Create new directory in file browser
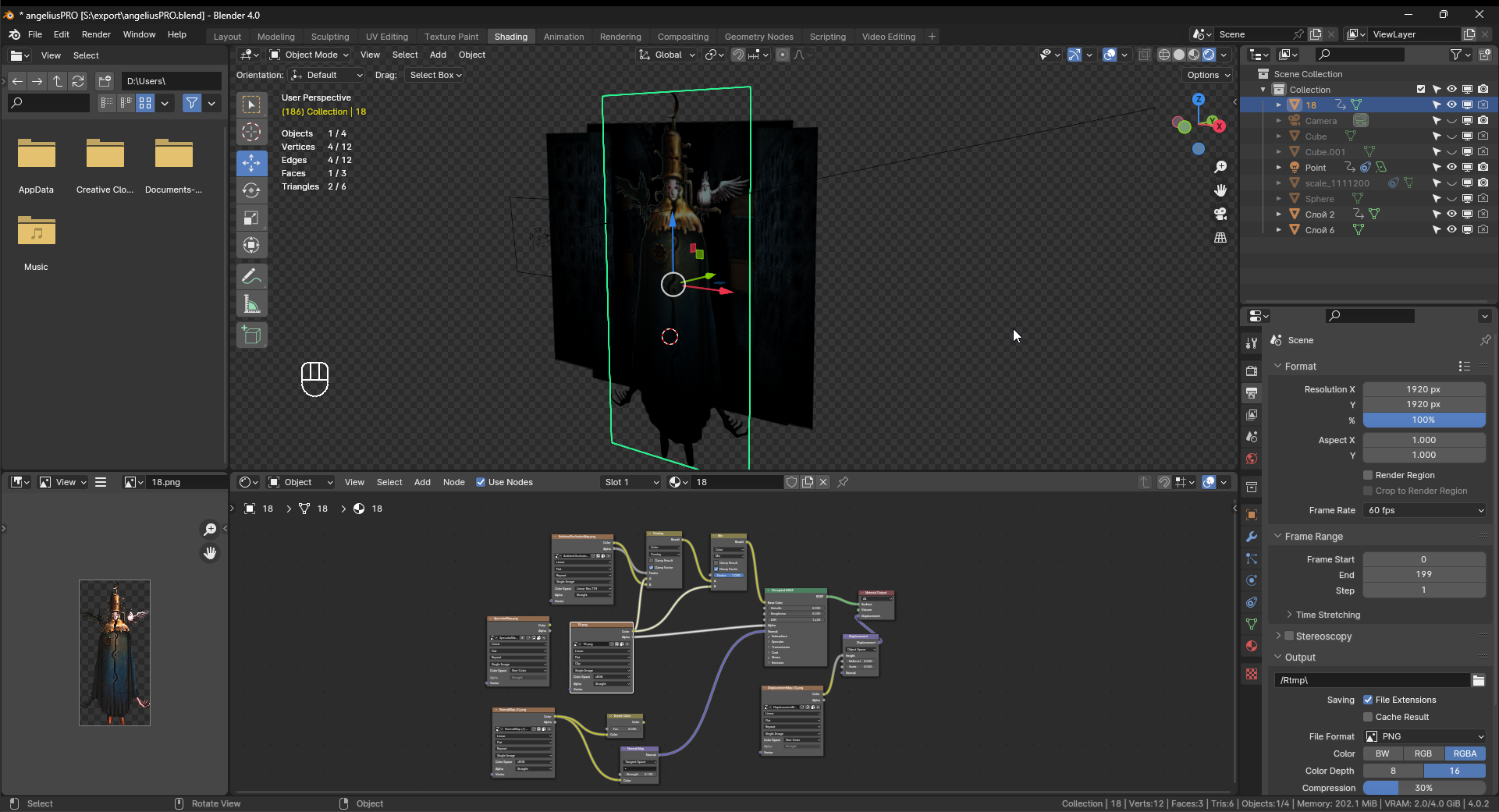Image resolution: width=1499 pixels, height=812 pixels. 105,81
